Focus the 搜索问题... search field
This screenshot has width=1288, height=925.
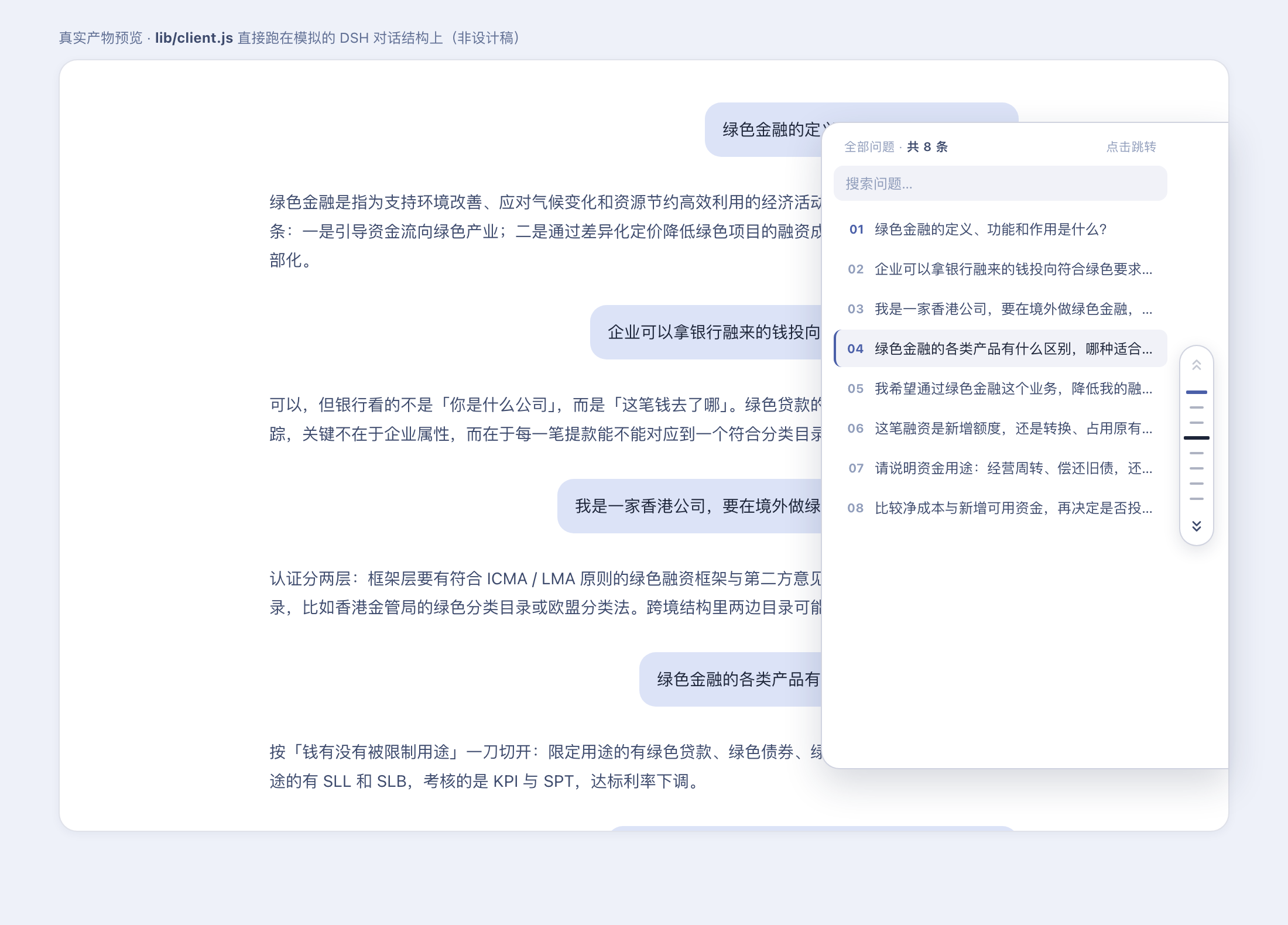point(1000,183)
